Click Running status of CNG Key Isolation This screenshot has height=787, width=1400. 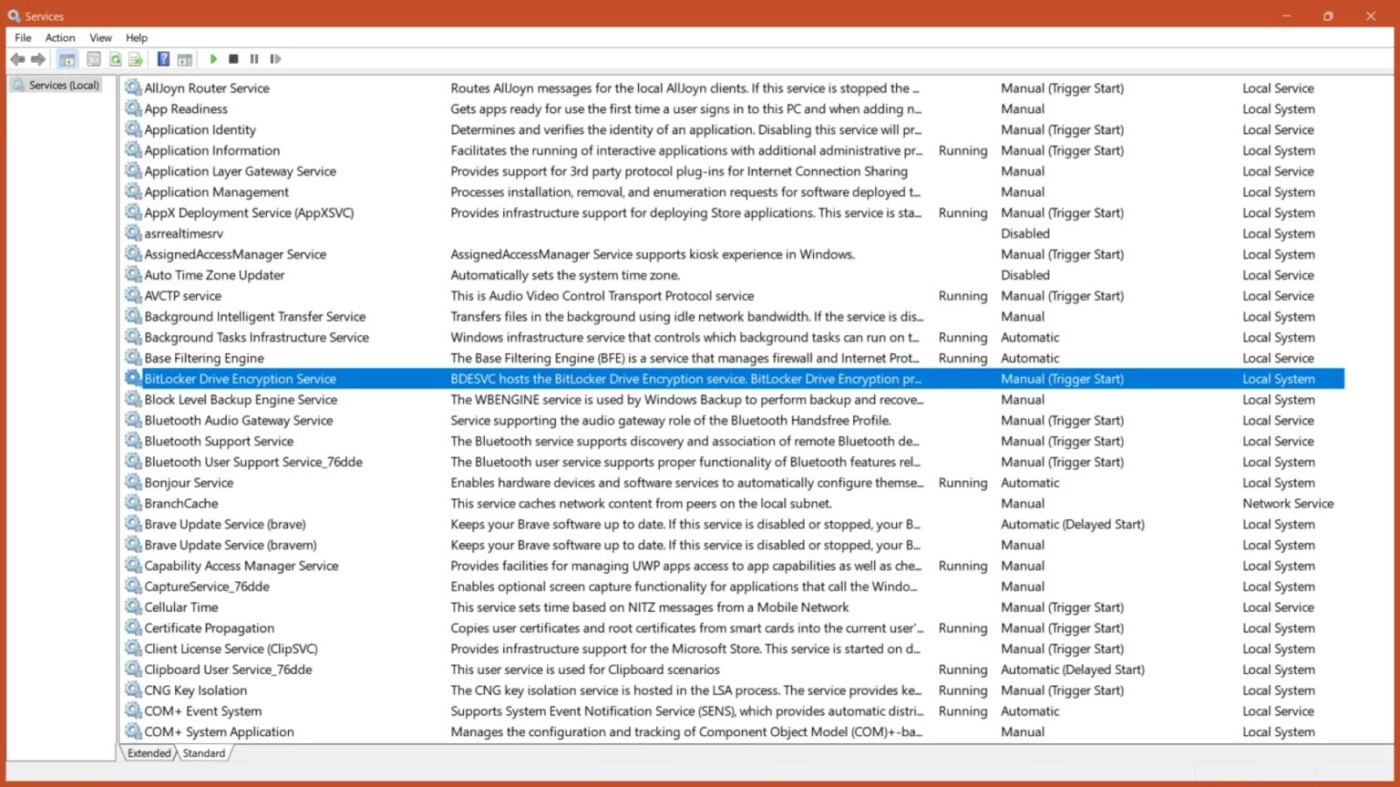963,690
